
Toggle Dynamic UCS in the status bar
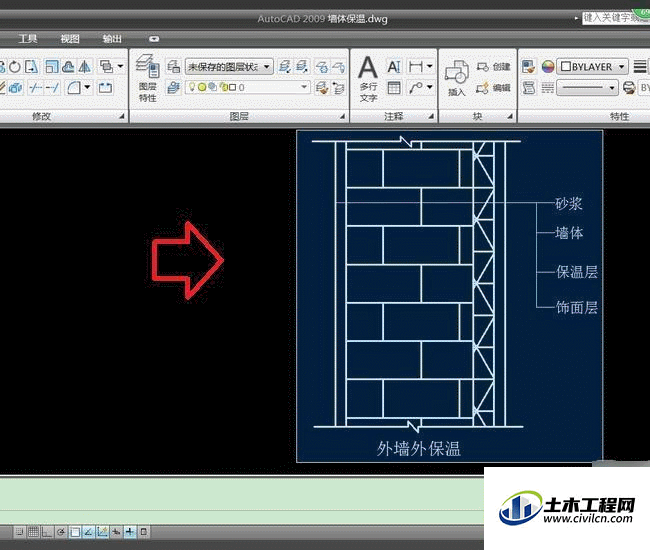(102, 532)
